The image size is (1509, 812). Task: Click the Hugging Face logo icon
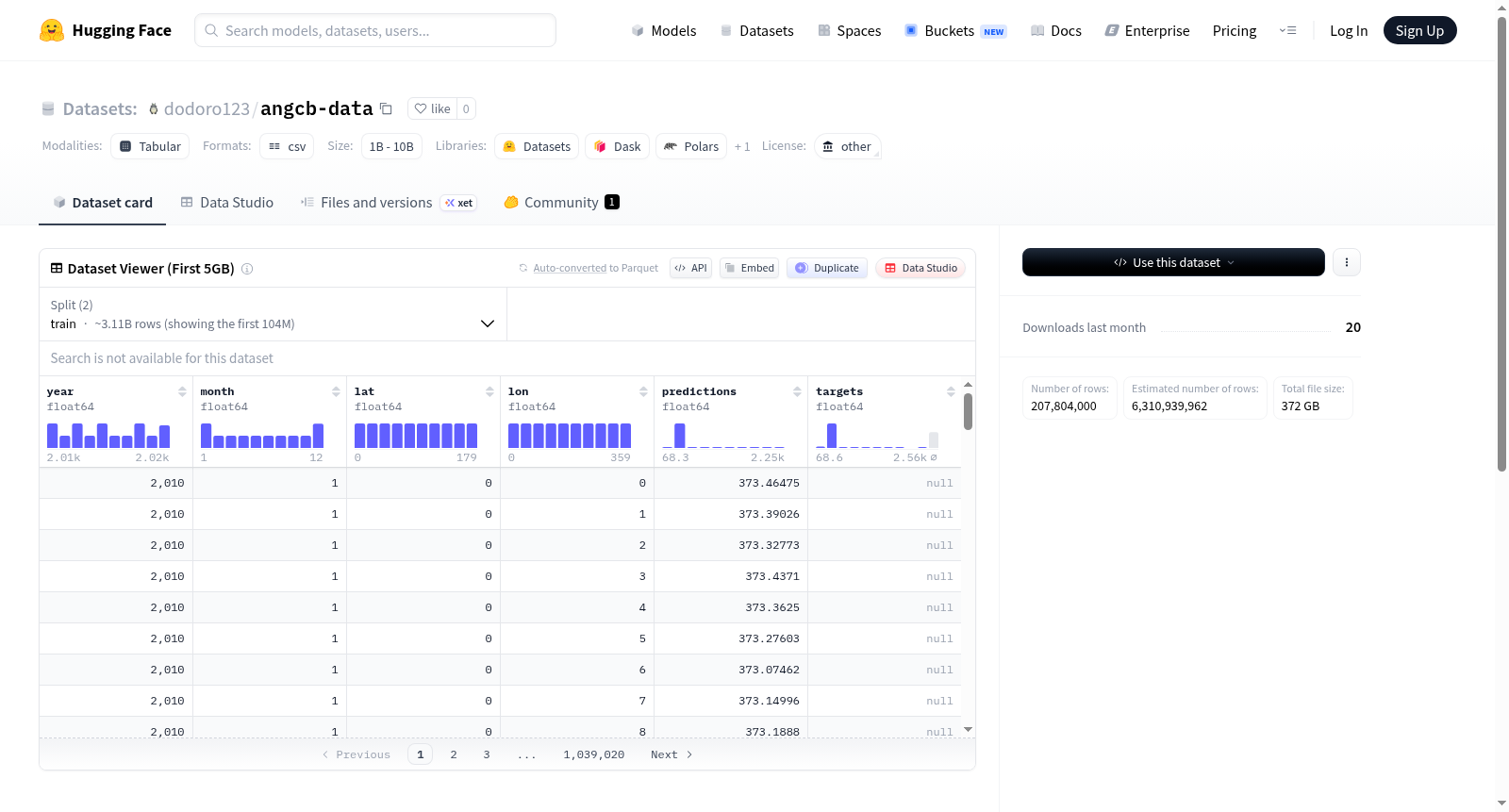point(52,30)
